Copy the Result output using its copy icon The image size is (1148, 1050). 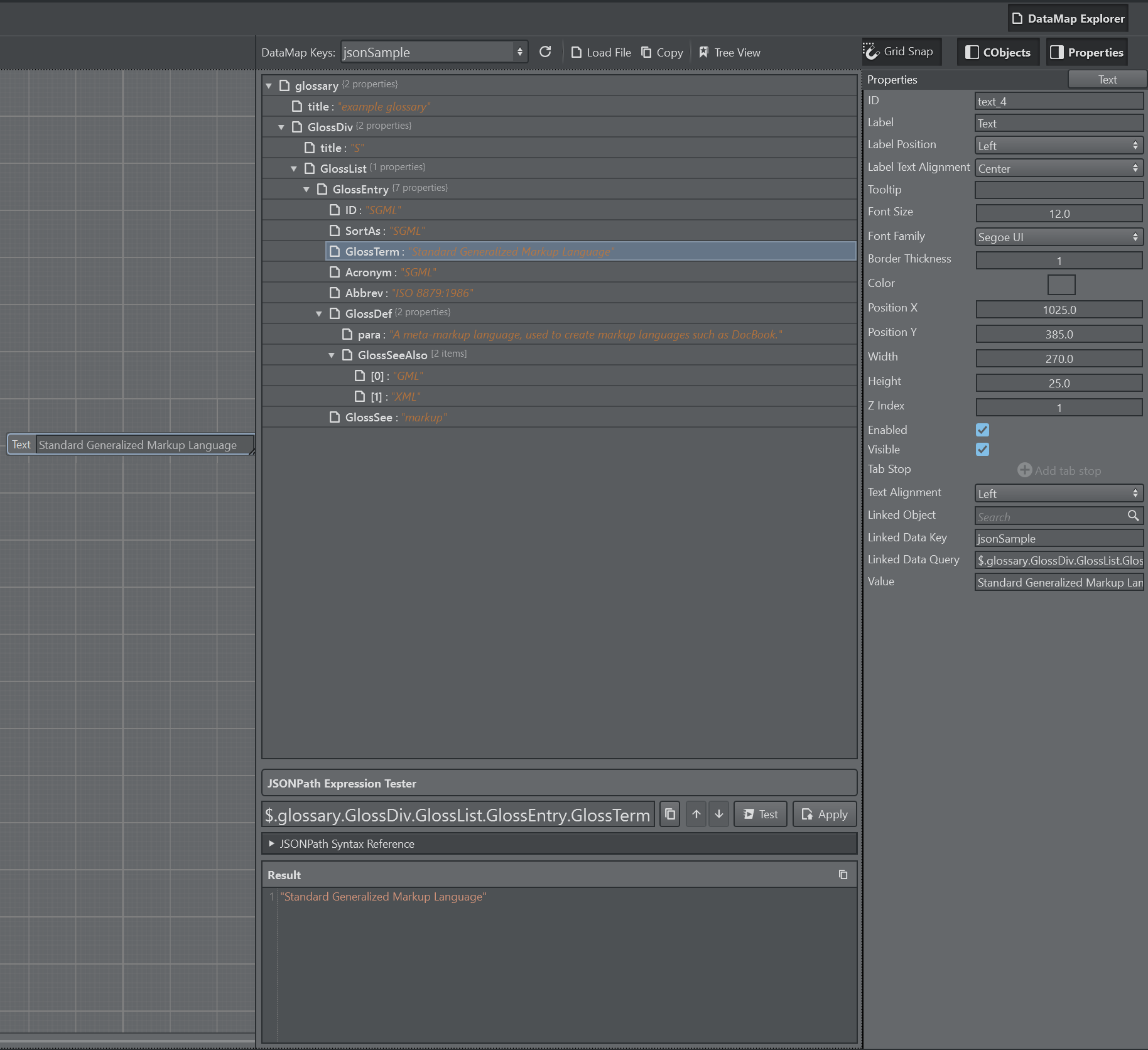pos(843,875)
